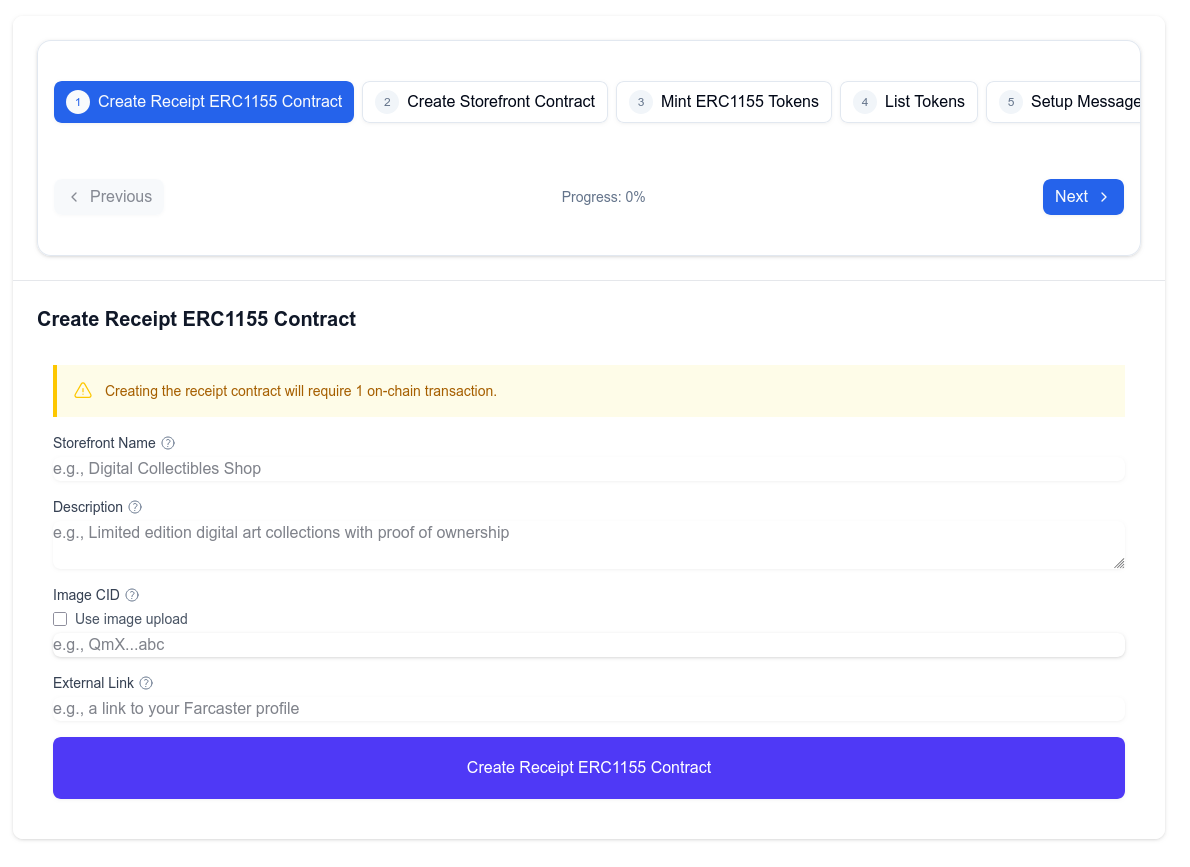Click the help icon beside Description

pos(134,506)
